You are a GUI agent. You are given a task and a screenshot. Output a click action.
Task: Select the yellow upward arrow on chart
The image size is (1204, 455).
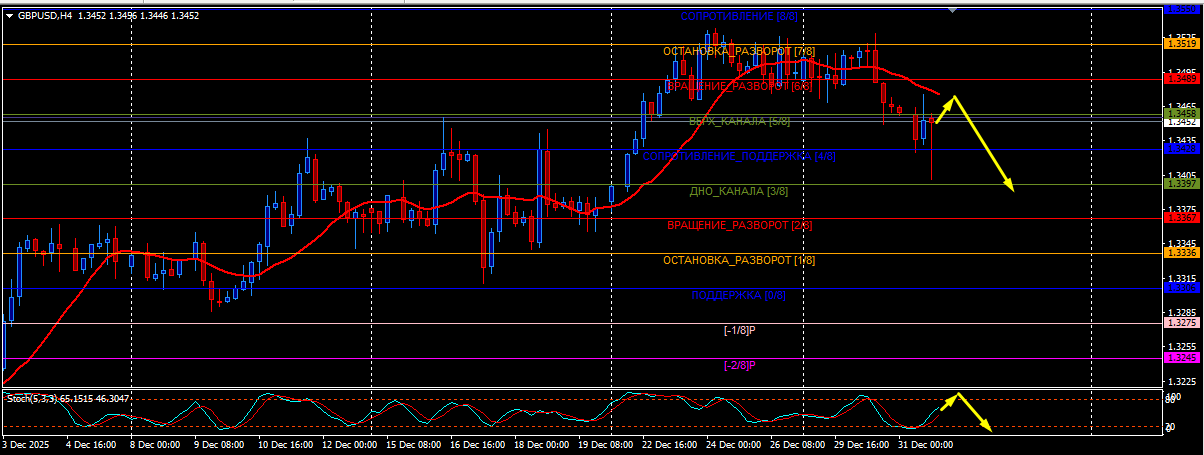coord(945,108)
